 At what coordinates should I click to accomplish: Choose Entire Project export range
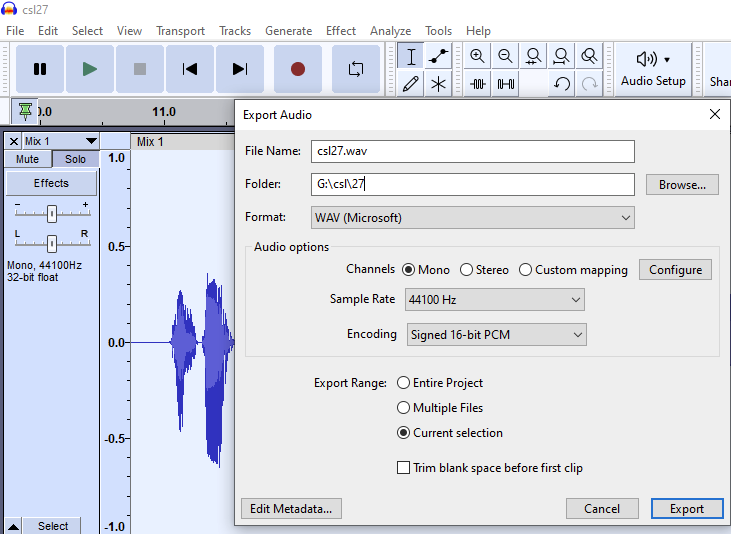coord(404,383)
